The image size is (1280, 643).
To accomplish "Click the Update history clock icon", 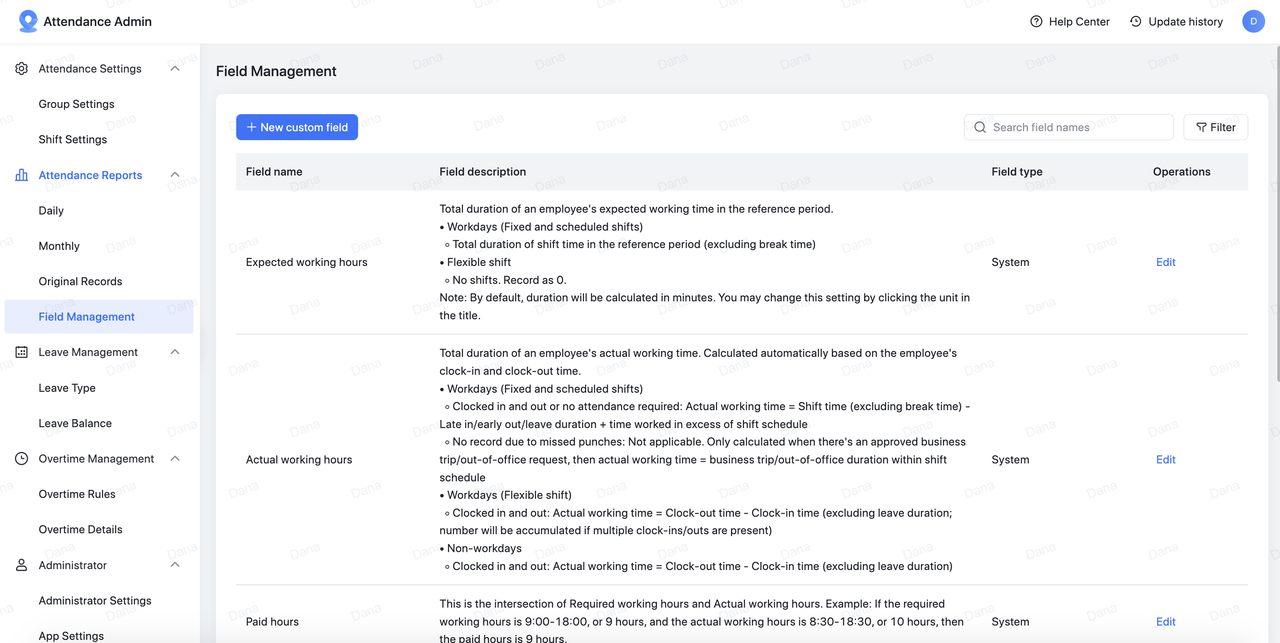I will [x=1136, y=22].
